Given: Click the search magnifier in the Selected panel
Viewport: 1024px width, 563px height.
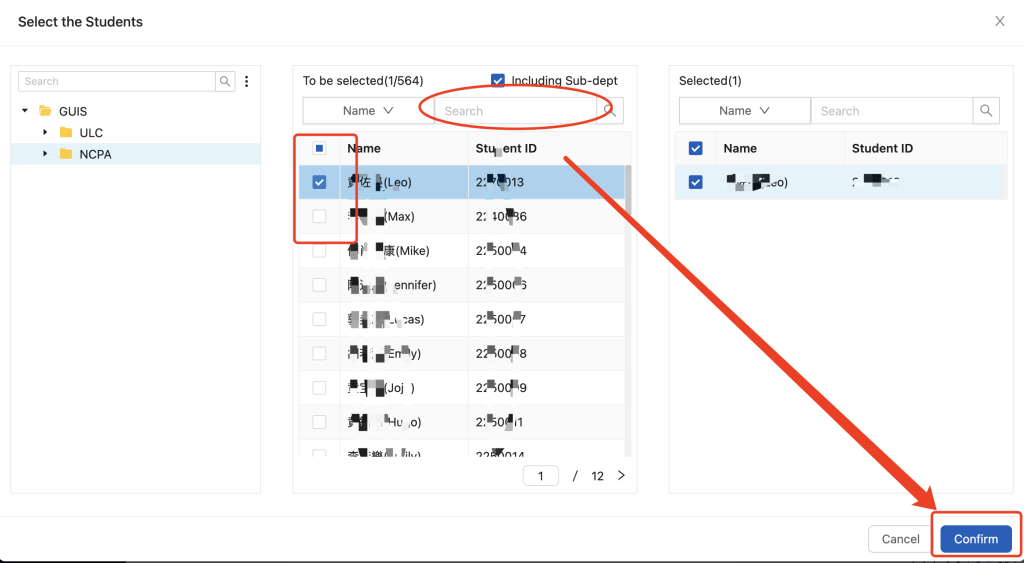Looking at the screenshot, I should click(986, 111).
